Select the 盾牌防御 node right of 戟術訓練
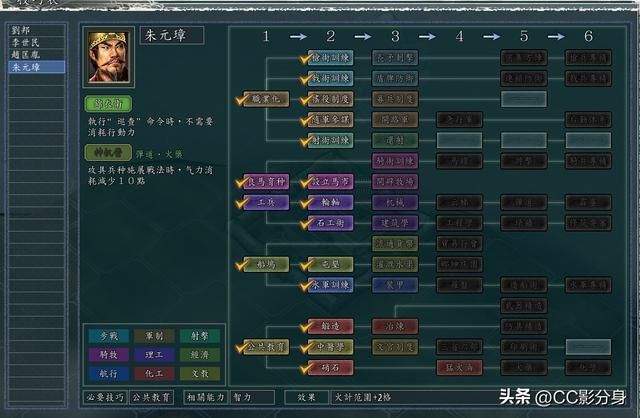 (395, 78)
